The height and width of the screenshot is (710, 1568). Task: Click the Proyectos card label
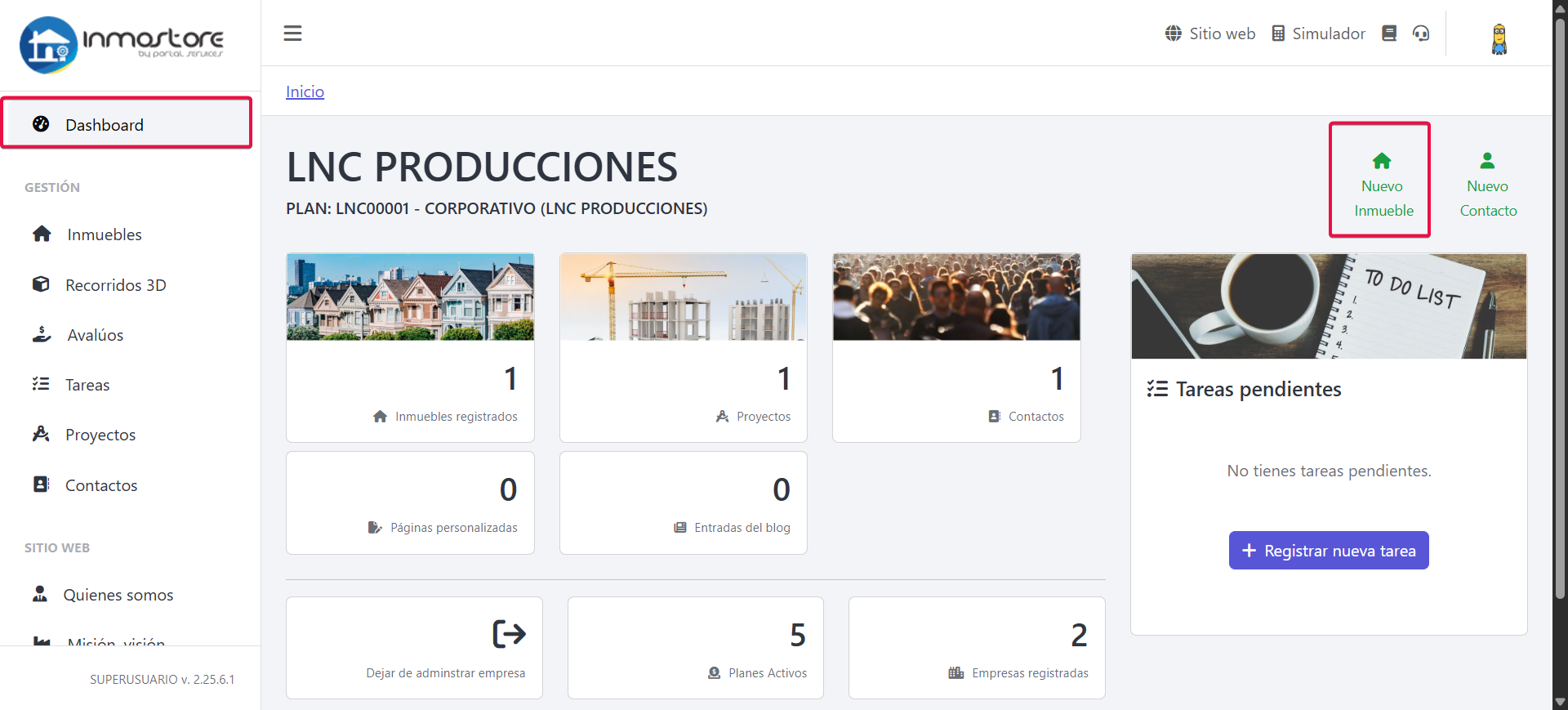pyautogui.click(x=764, y=417)
